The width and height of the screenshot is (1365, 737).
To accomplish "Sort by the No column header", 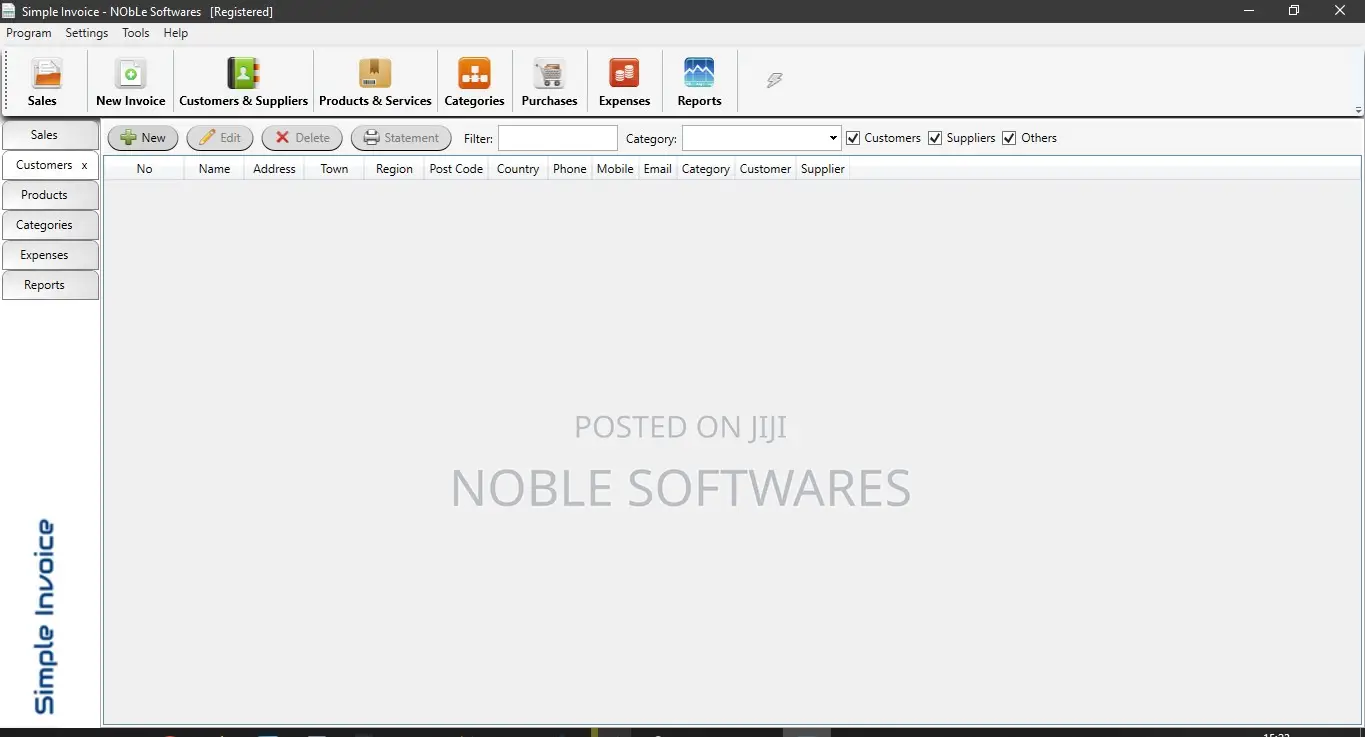I will (x=144, y=169).
